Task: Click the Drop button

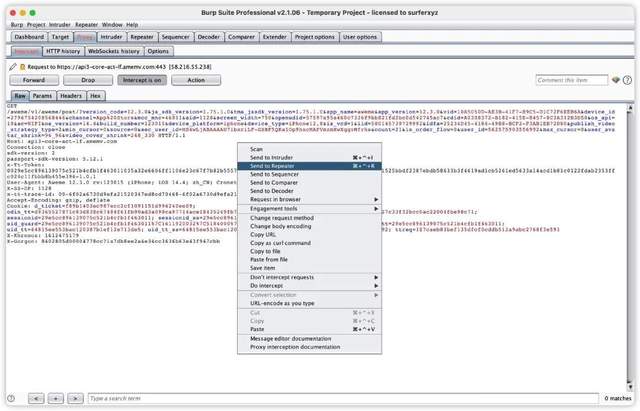Action: (87, 80)
